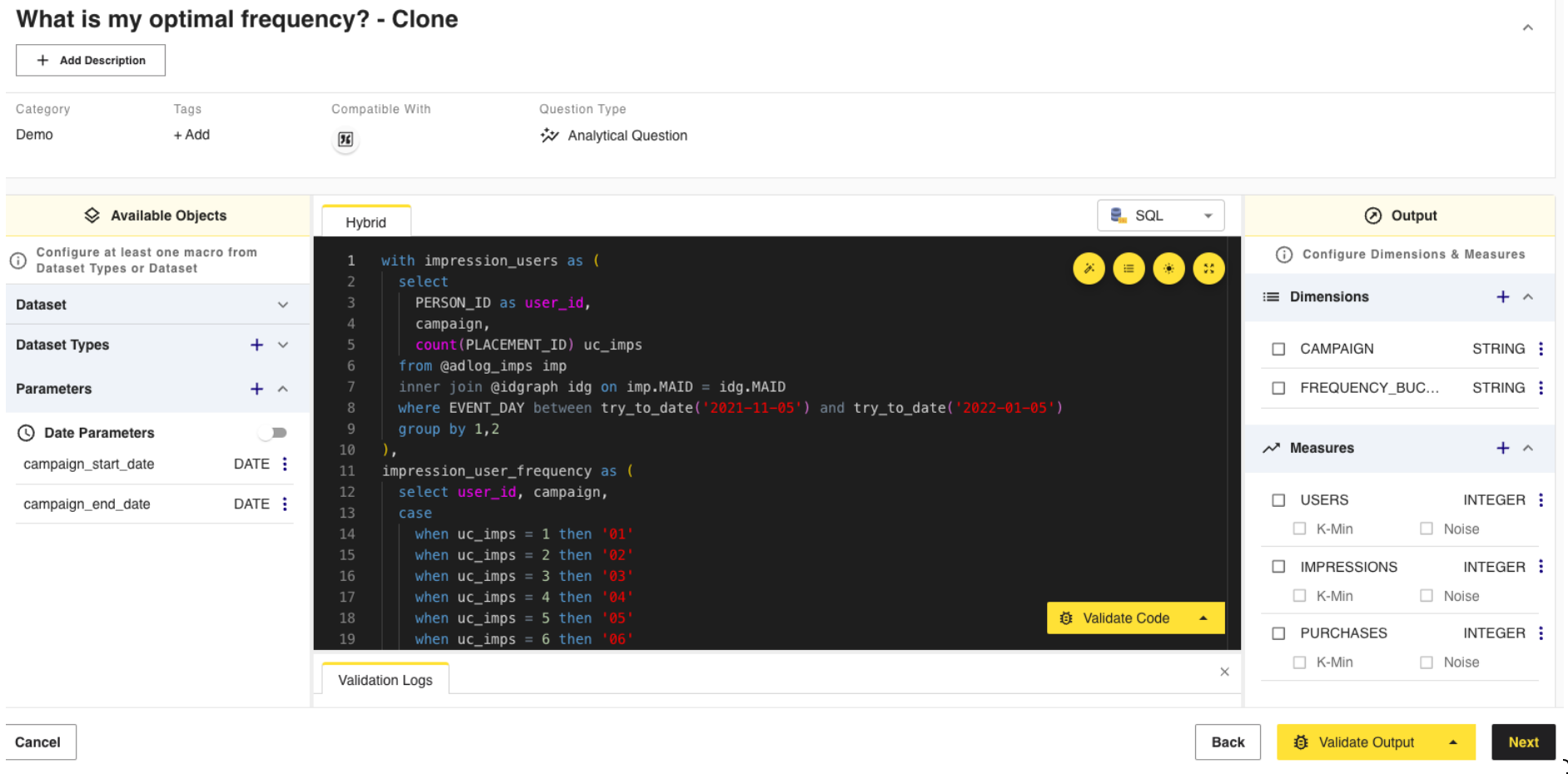Image resolution: width=1568 pixels, height=774 pixels.
Task: Check the USERS measure checkbox
Action: pyautogui.click(x=1279, y=499)
